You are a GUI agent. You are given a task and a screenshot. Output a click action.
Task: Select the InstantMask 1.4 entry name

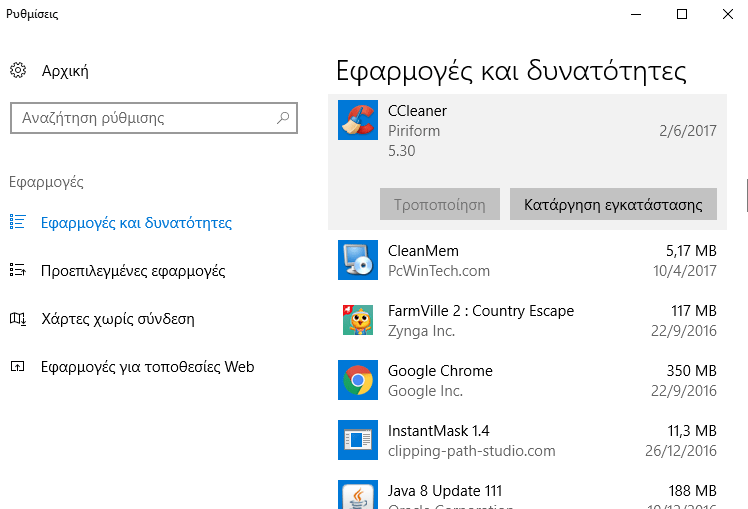(438, 431)
